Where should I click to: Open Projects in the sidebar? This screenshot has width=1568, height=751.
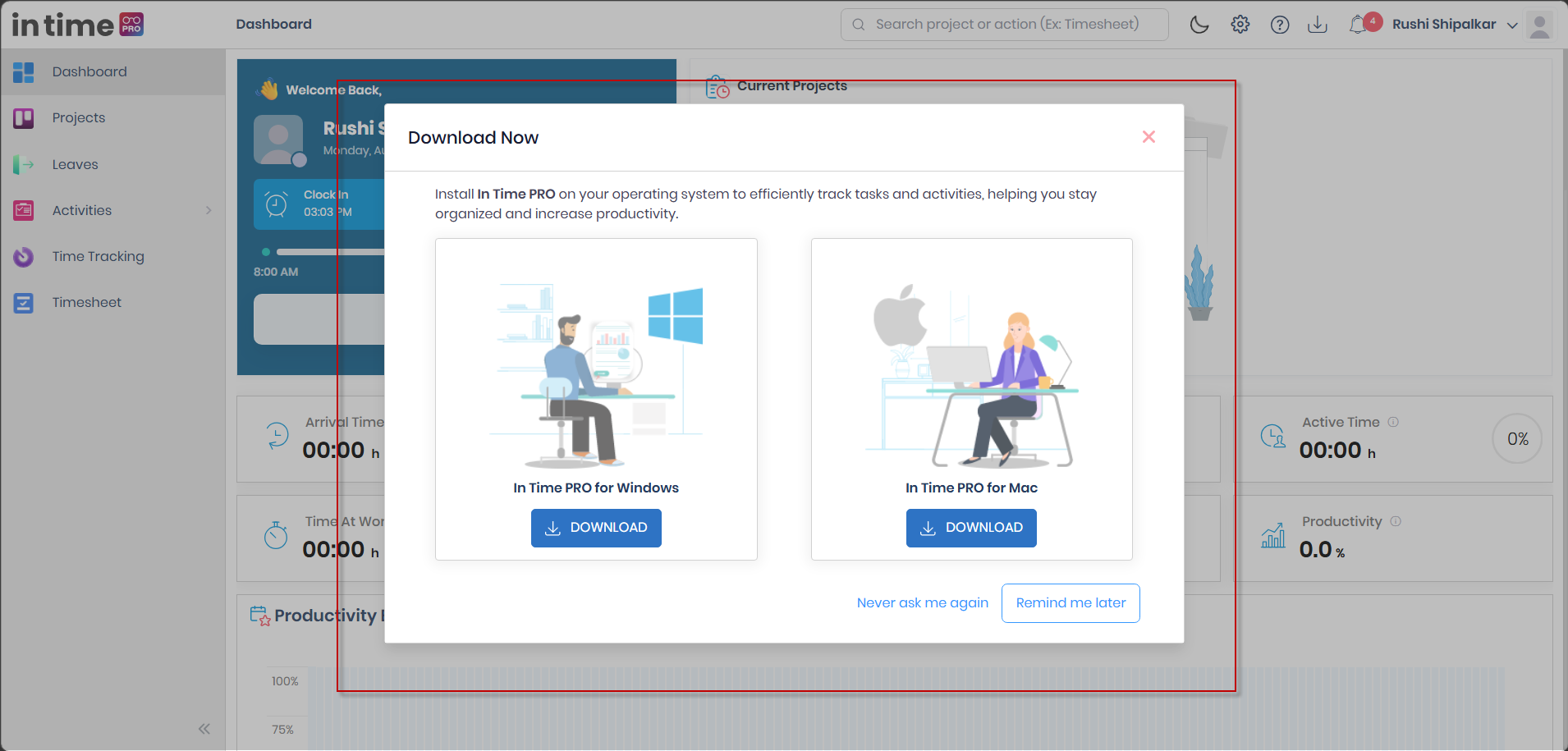click(x=113, y=118)
